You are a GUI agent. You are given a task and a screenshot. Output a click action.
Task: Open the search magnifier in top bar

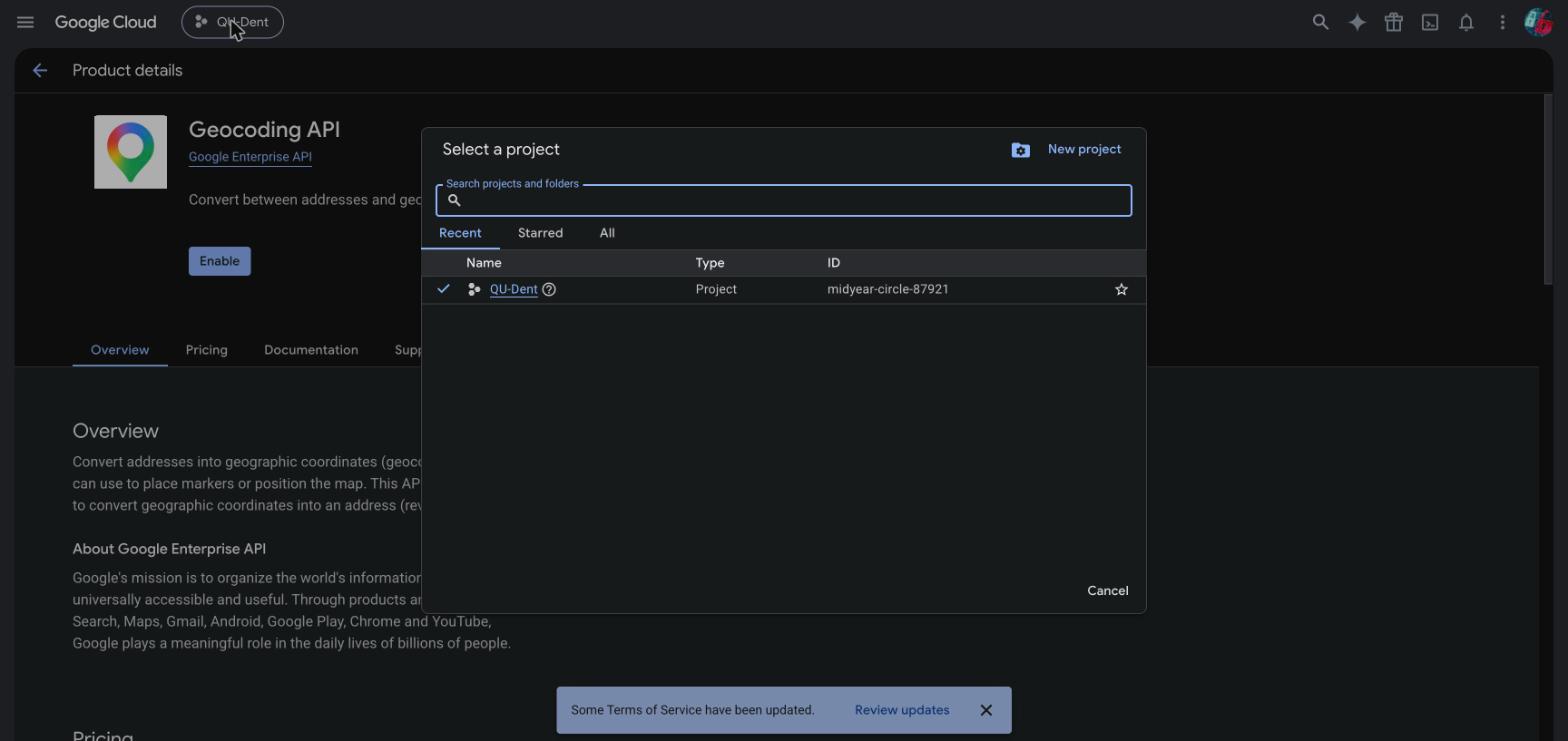coord(1320,22)
